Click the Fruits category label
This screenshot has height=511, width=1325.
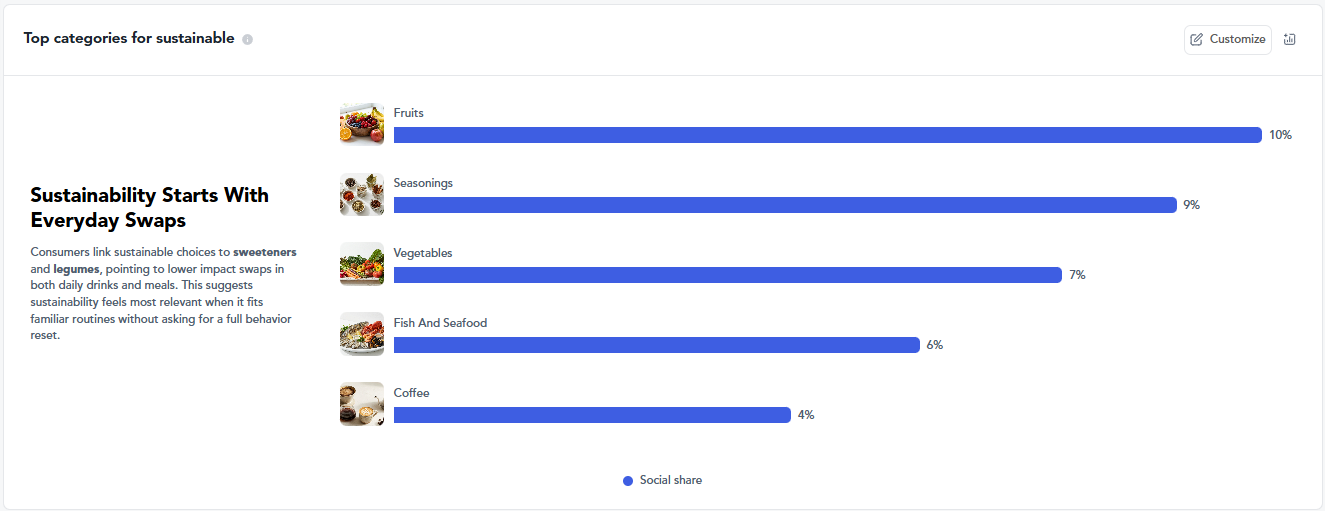(408, 113)
